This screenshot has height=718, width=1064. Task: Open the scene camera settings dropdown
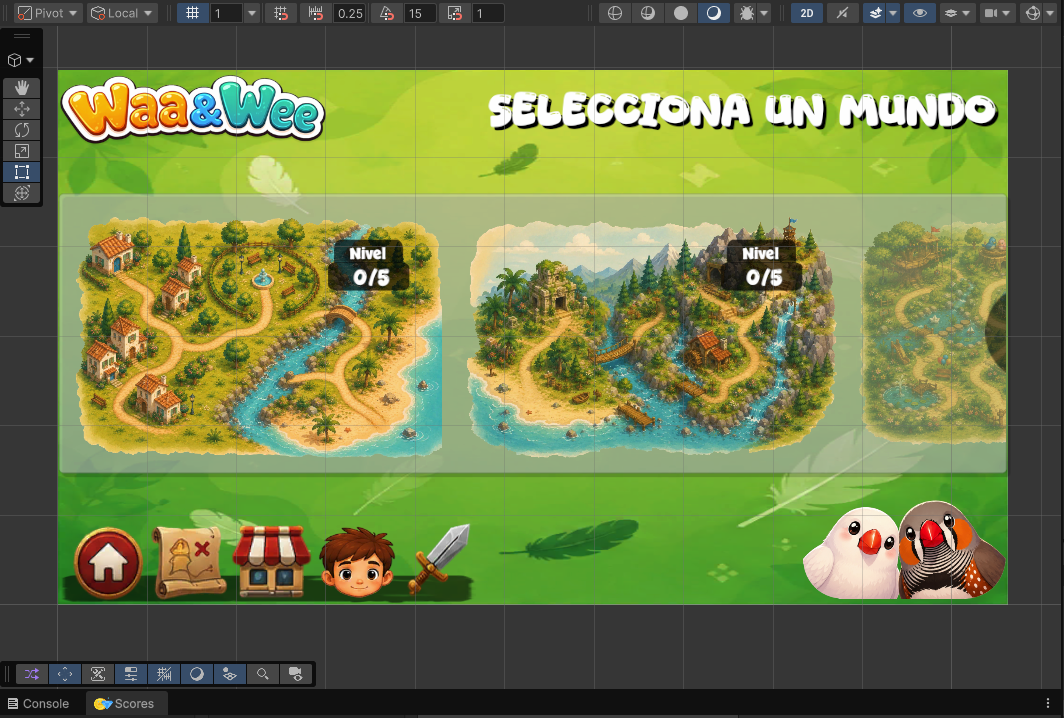(x=998, y=13)
